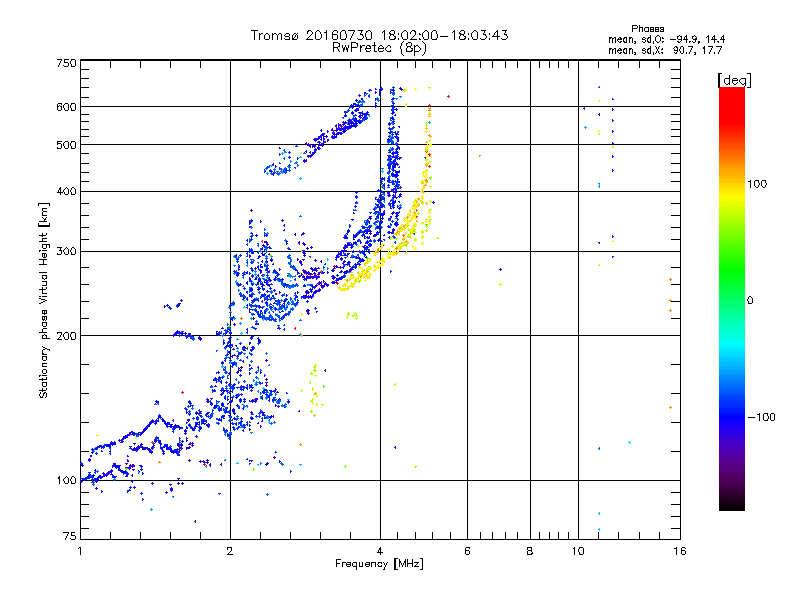
Task: Select the RwPretec (8p) subtitle text
Action: tap(379, 48)
